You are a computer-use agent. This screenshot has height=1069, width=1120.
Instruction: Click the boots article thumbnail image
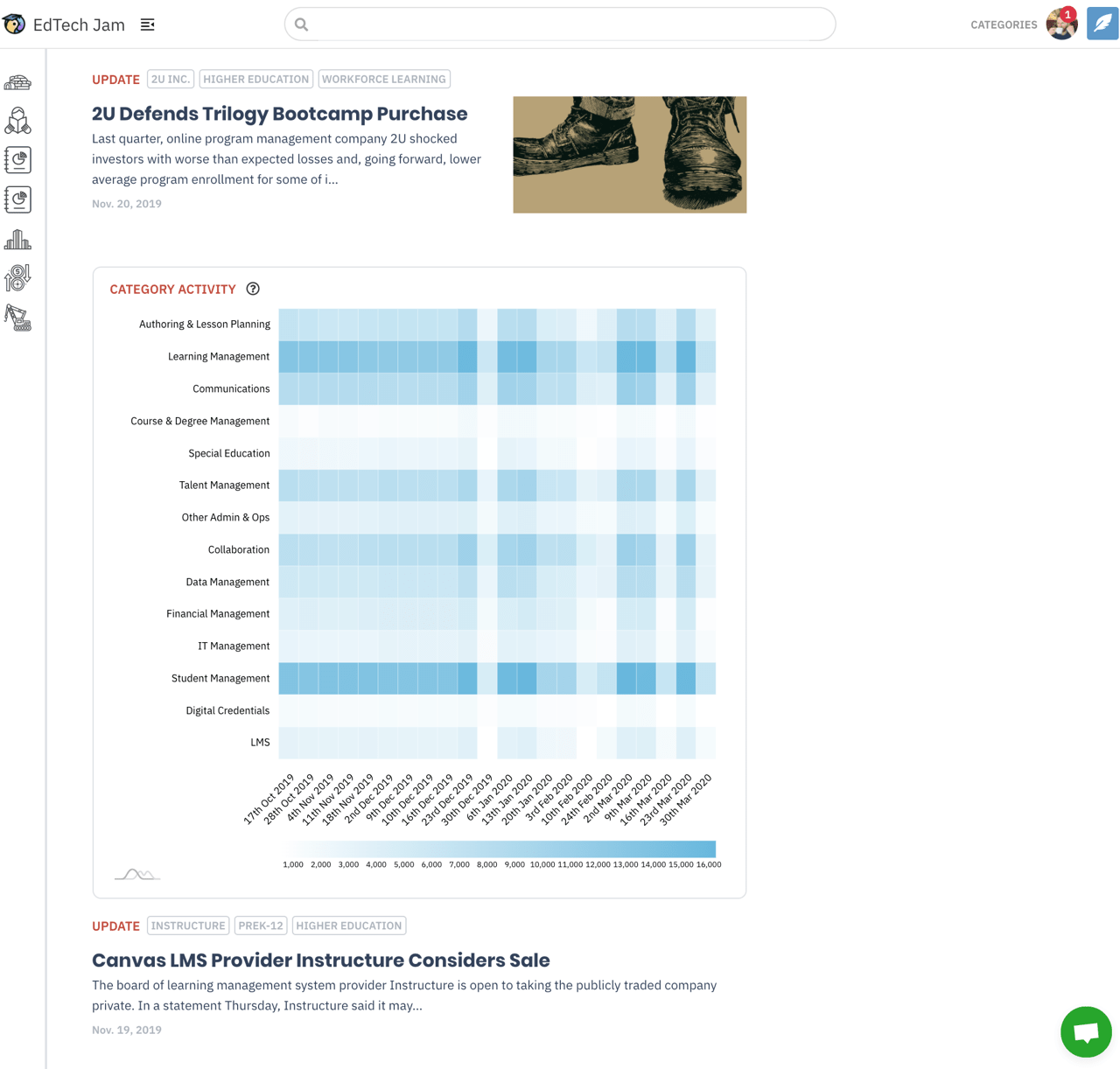(x=630, y=155)
